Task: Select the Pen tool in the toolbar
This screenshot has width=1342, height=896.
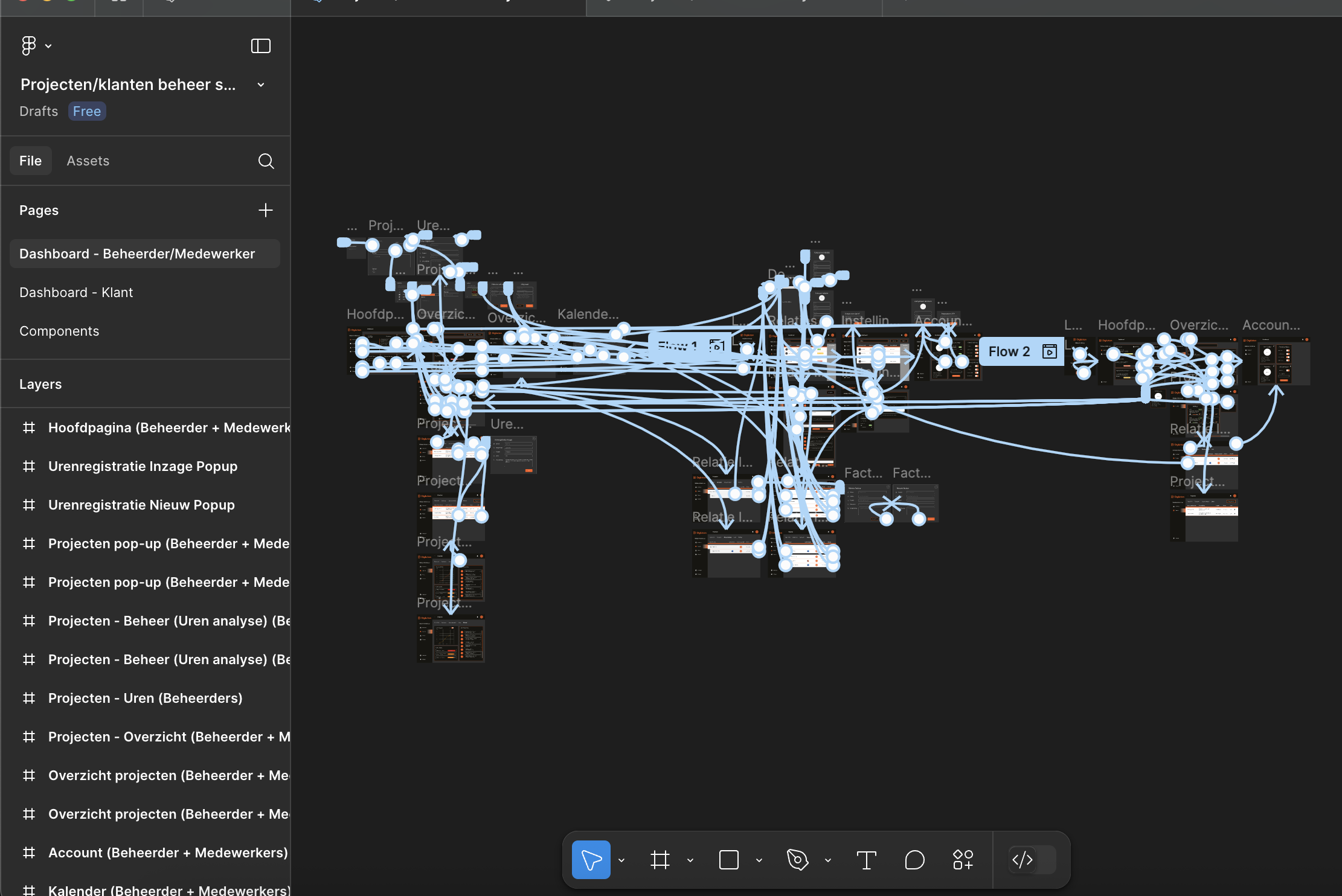Action: pos(798,860)
